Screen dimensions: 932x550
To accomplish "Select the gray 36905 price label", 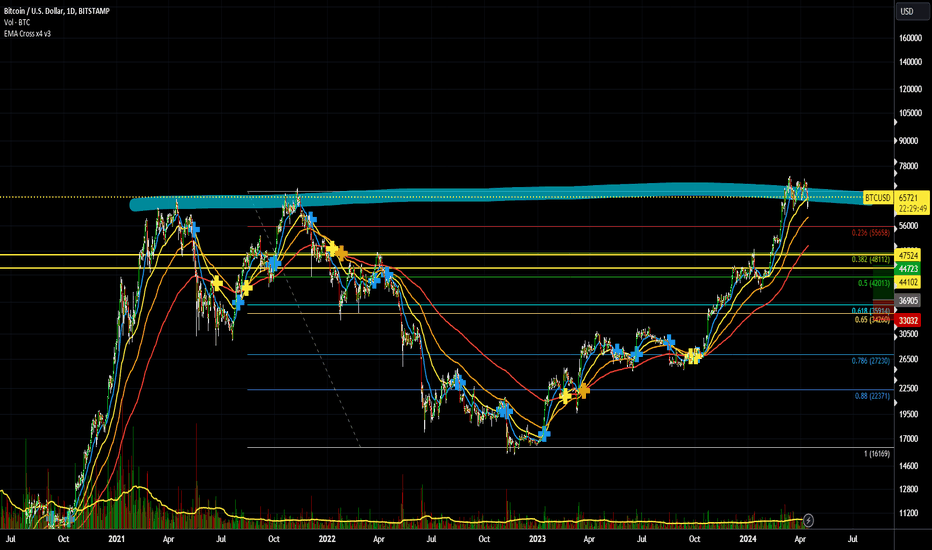I will coord(909,301).
